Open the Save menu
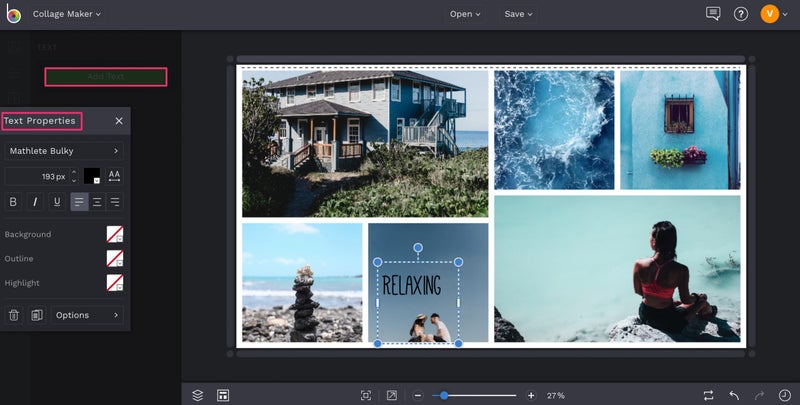Image resolution: width=800 pixels, height=405 pixels. [x=518, y=14]
